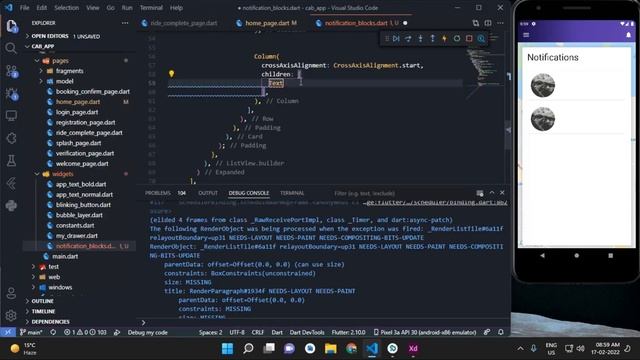Open the Terminal menu
The image size is (640, 360).
[151, 8]
